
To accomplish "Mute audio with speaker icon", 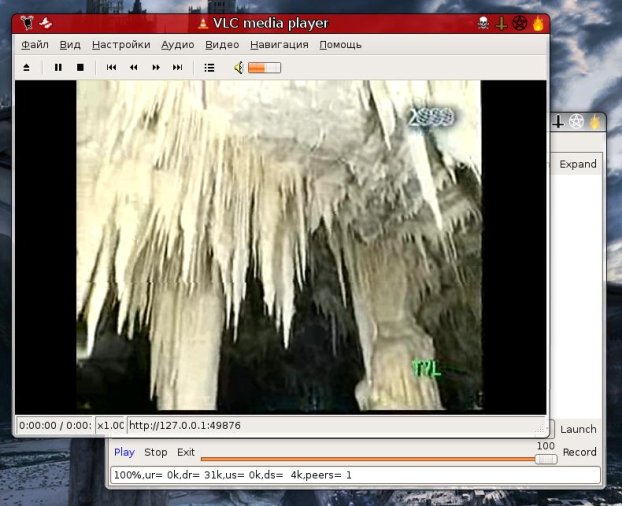I will click(x=239, y=68).
